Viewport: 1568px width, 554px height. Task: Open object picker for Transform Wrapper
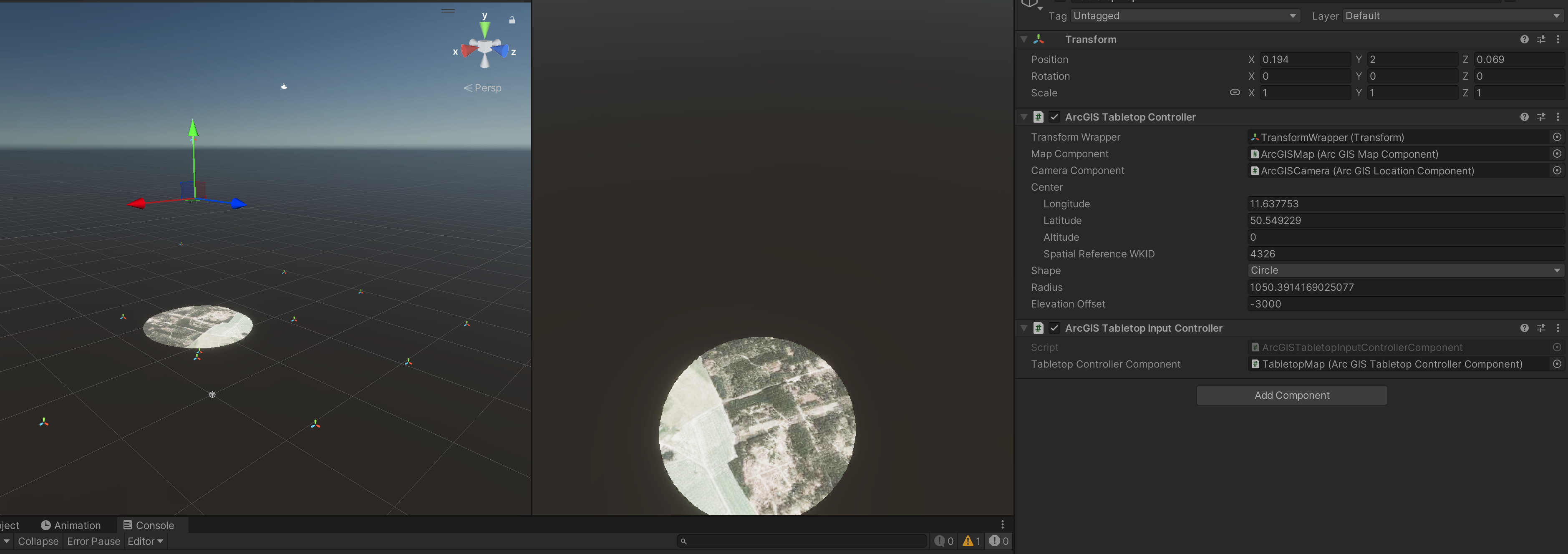click(1557, 137)
